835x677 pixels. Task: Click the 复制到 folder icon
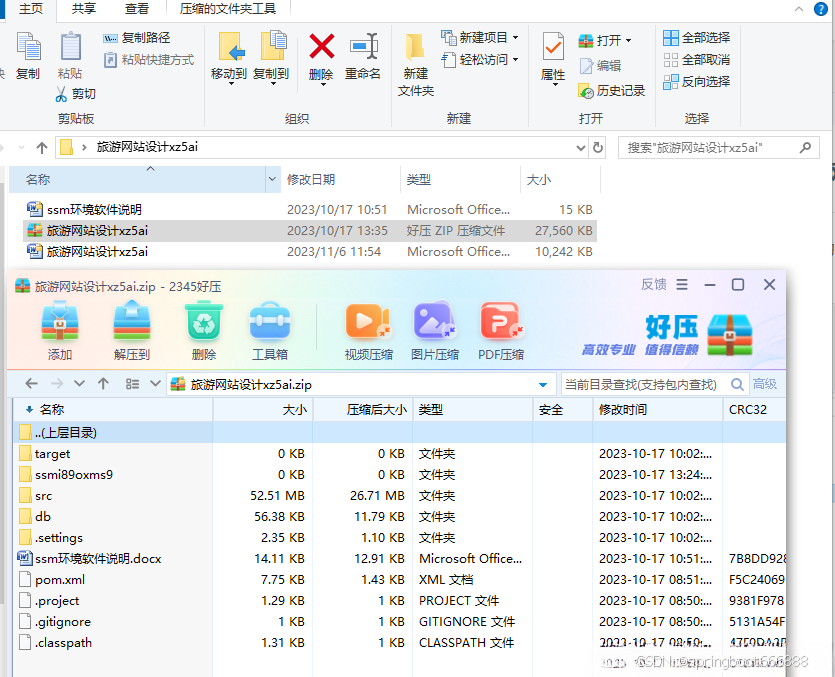[x=273, y=46]
